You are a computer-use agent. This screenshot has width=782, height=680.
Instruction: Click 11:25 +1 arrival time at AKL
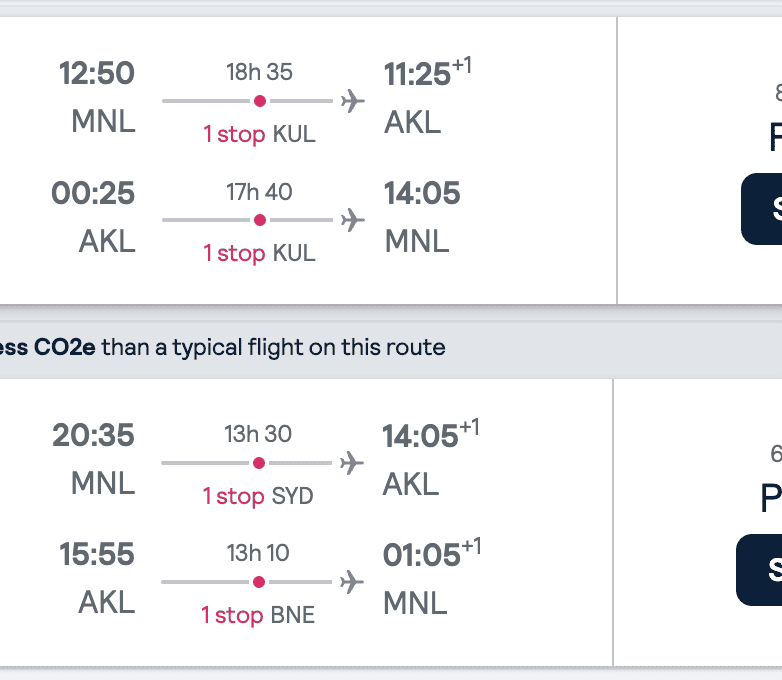pos(426,73)
